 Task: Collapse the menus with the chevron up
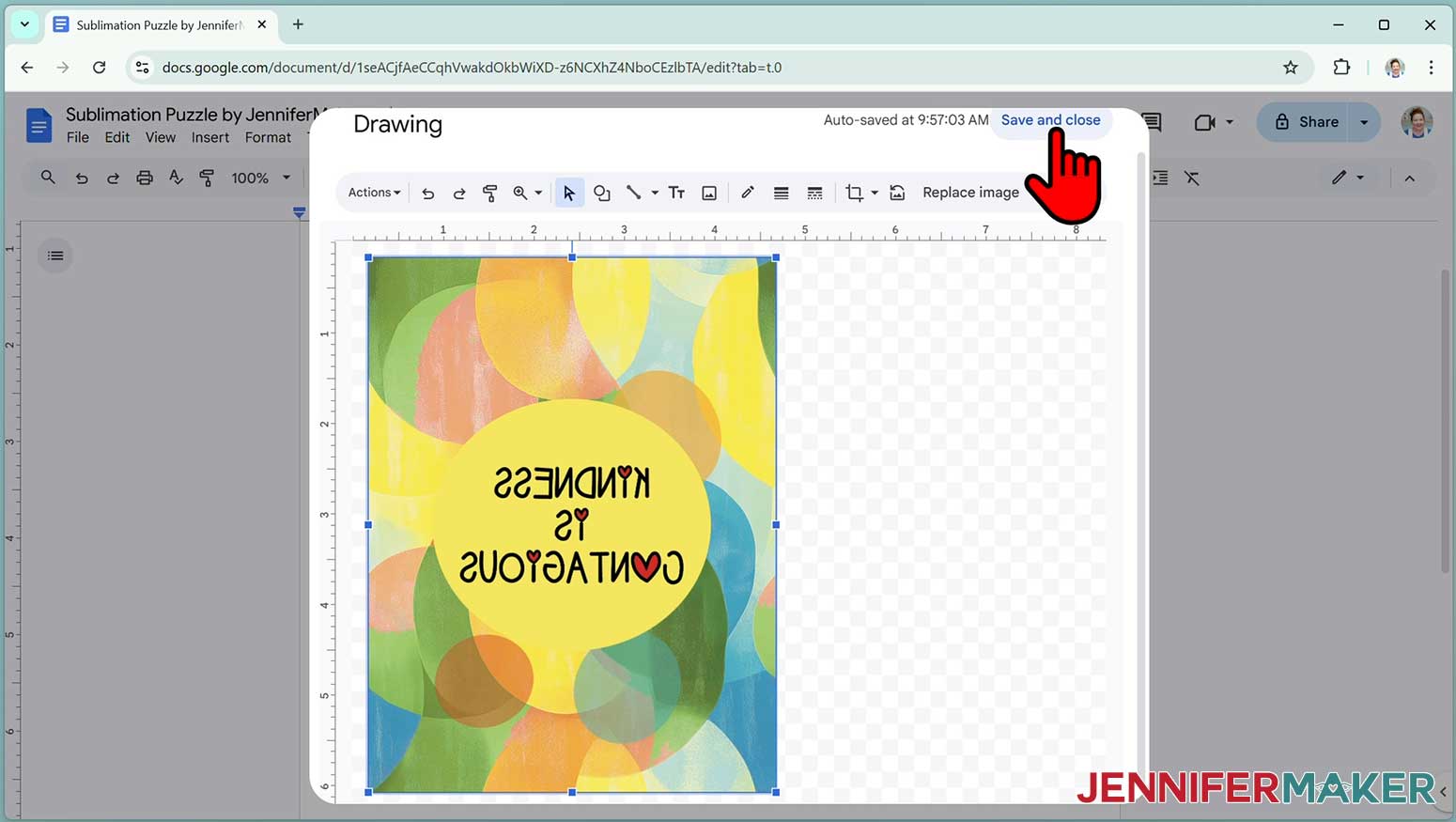pyautogui.click(x=1409, y=178)
